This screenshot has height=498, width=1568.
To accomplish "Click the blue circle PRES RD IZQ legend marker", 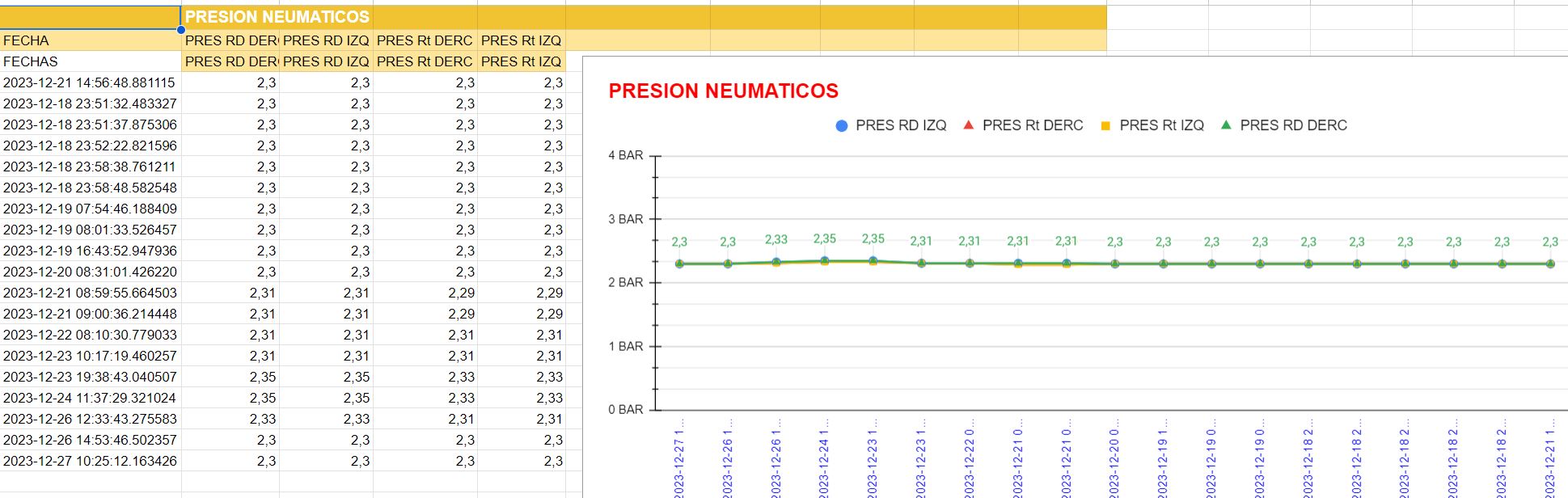I will point(841,126).
